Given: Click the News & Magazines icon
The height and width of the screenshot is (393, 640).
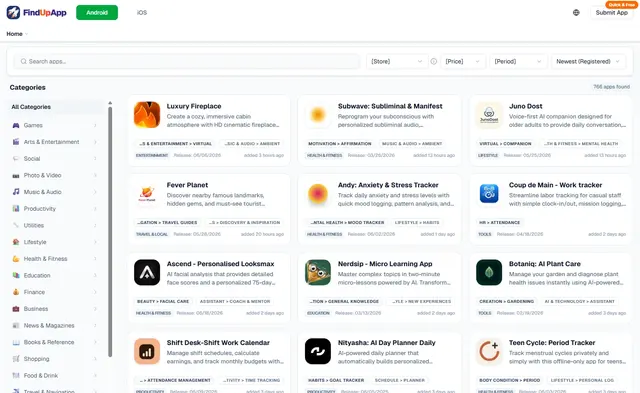Looking at the screenshot, I should click(x=16, y=326).
